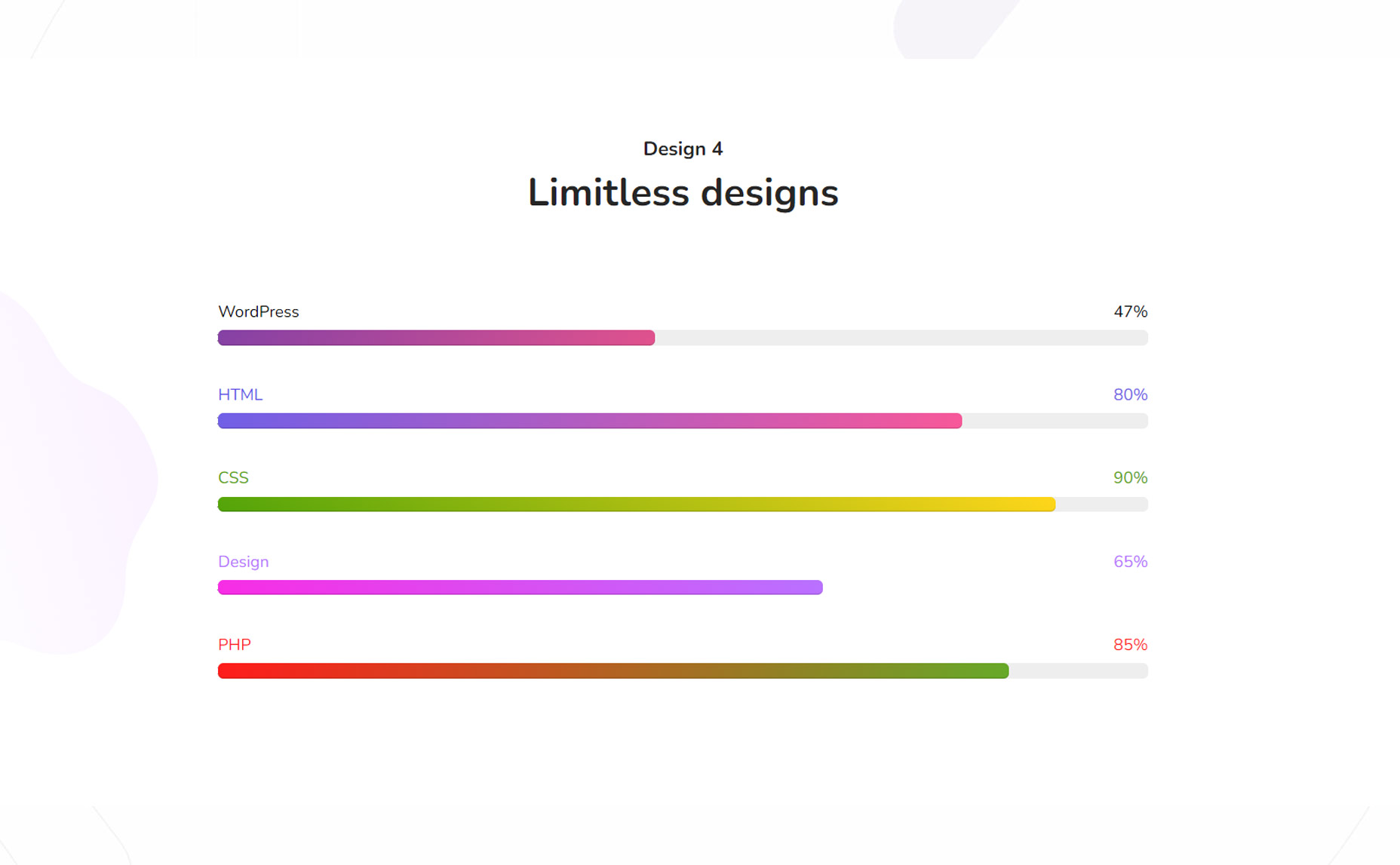Viewport: 1400px width, 865px height.
Task: Click the magenta Design progress bar
Action: (520, 587)
